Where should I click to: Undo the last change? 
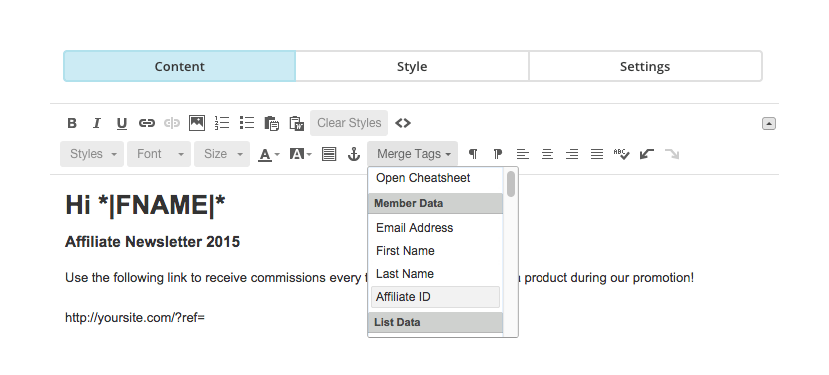pos(647,154)
